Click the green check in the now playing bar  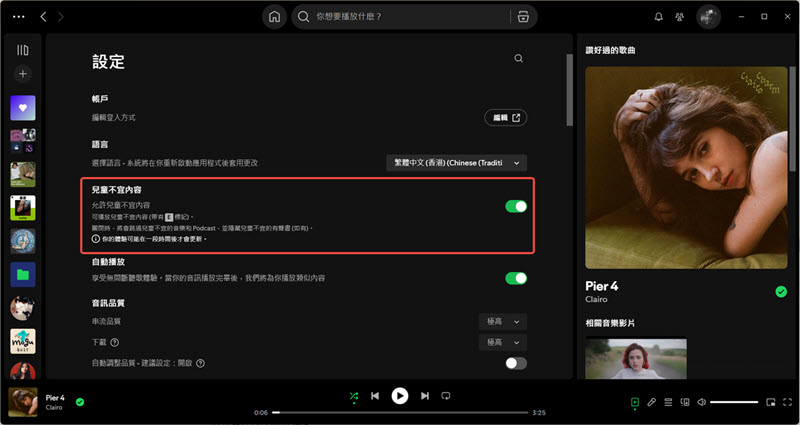(80, 402)
